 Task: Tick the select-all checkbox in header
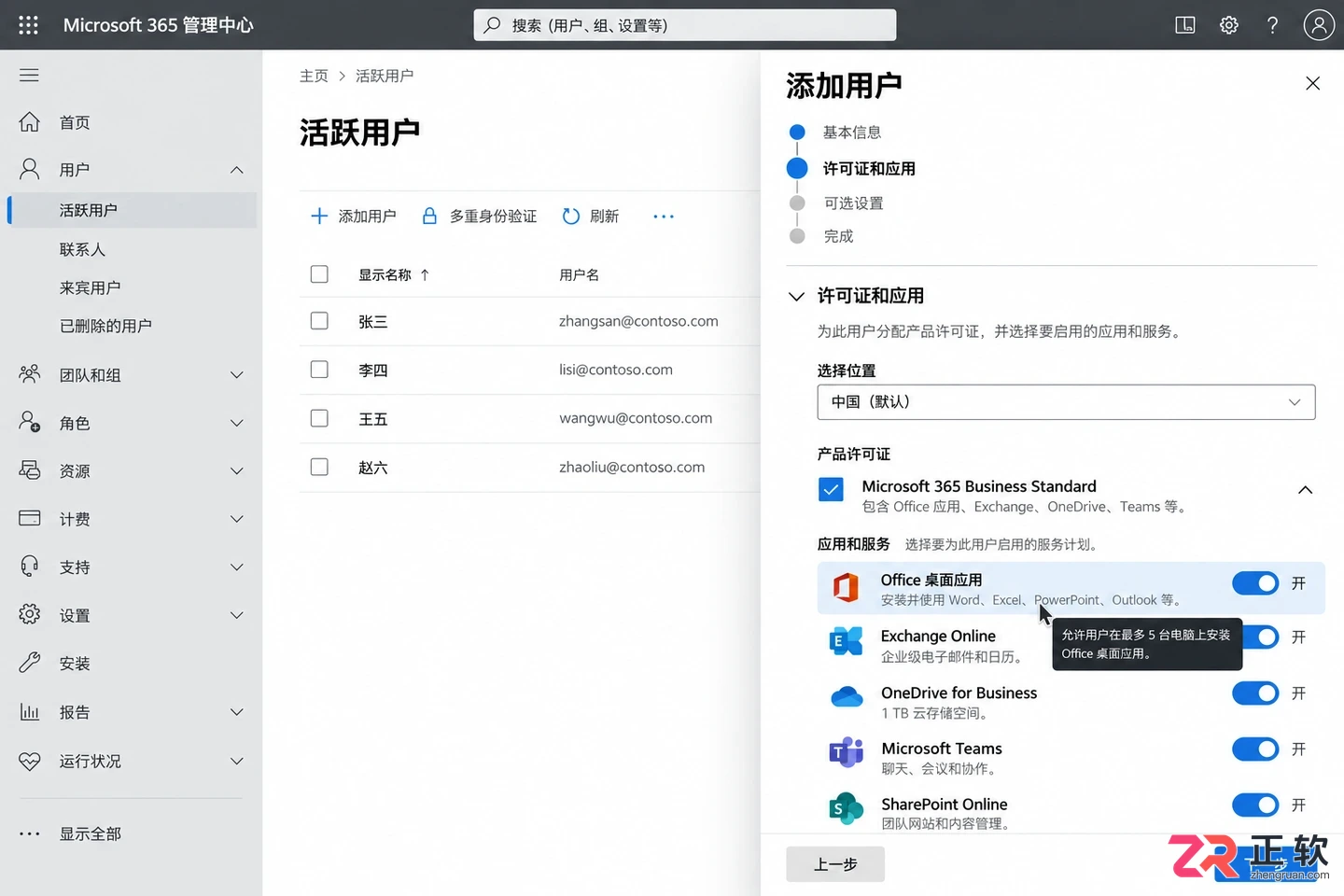pos(319,274)
